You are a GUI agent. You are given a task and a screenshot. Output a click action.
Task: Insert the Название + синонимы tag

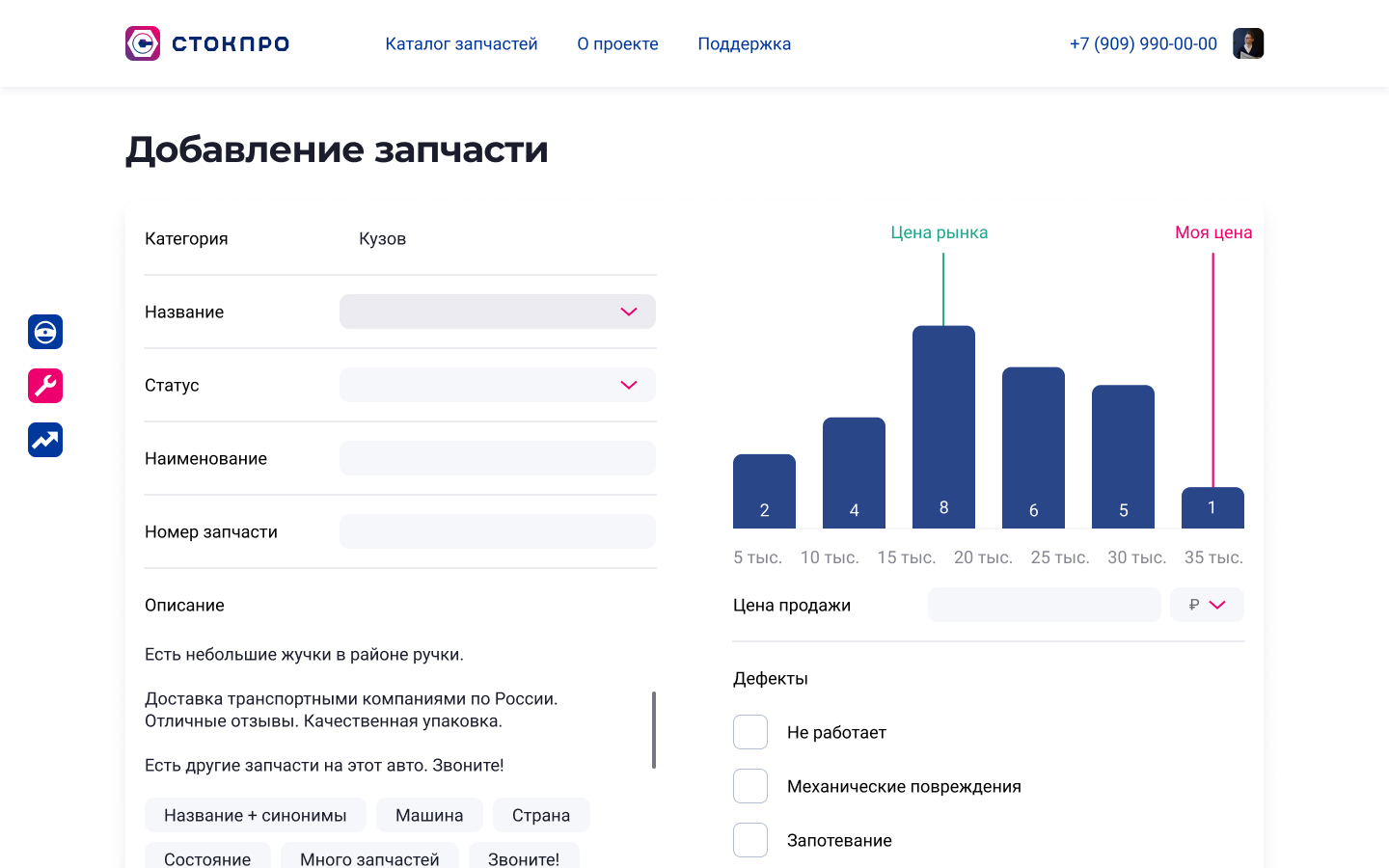point(256,815)
